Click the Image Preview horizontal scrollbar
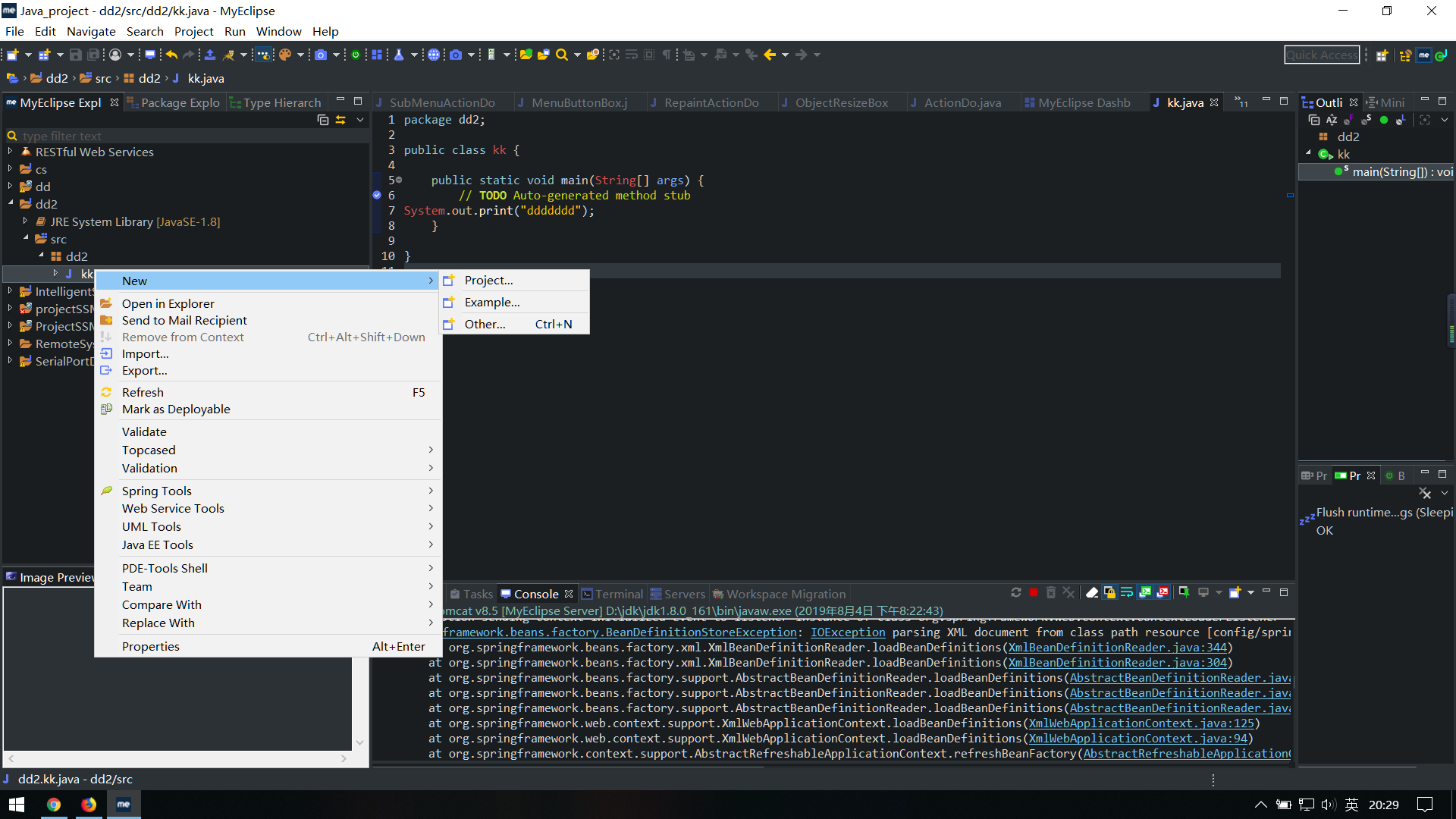 coord(177,758)
